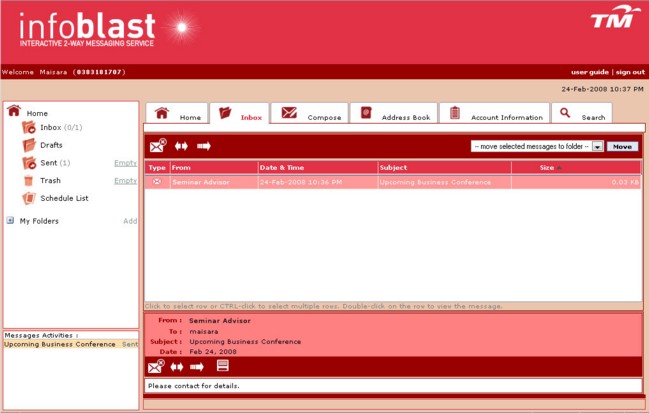Viewport: 649px width, 413px height.
Task: Select the Inbox (0/1) folder label
Action: tap(61, 127)
